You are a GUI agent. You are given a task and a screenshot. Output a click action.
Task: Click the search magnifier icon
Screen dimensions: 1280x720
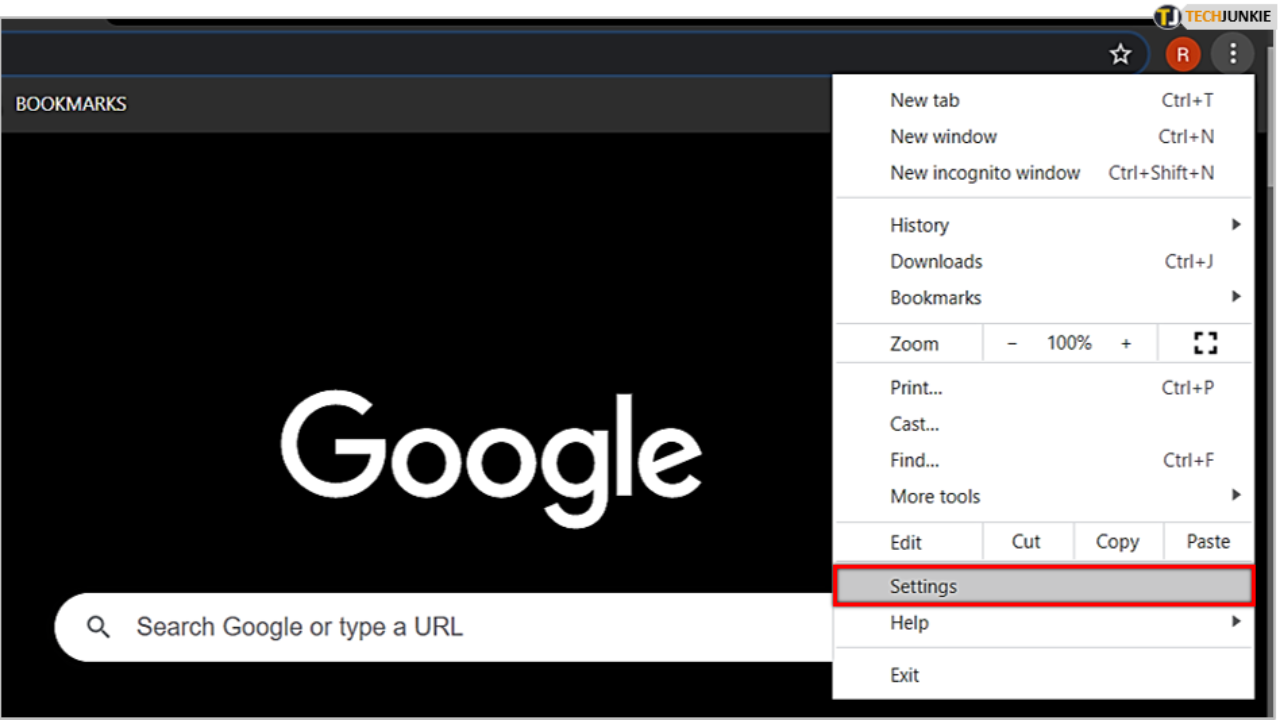click(x=98, y=626)
